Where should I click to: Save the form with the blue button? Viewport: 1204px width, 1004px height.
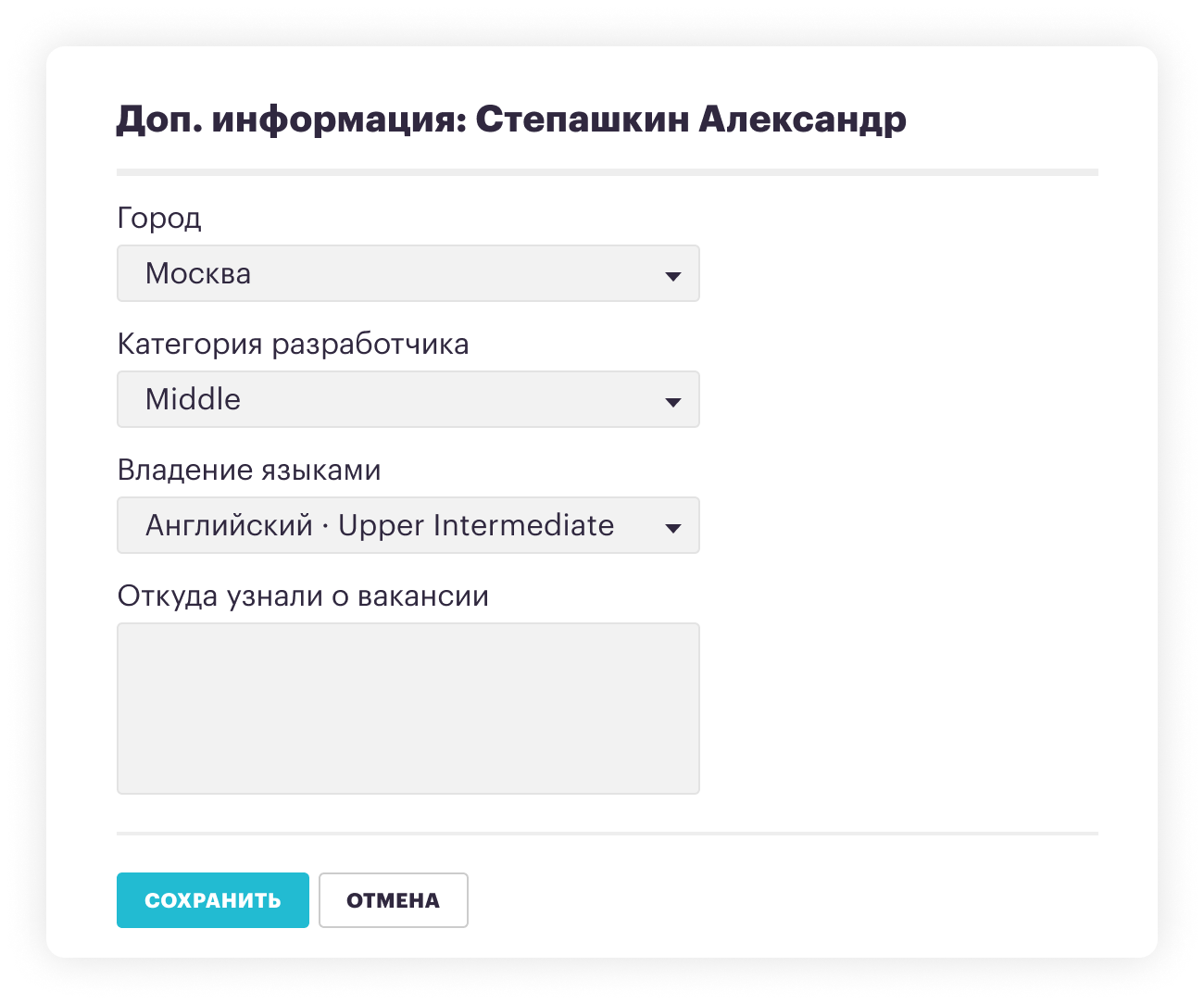tap(212, 899)
